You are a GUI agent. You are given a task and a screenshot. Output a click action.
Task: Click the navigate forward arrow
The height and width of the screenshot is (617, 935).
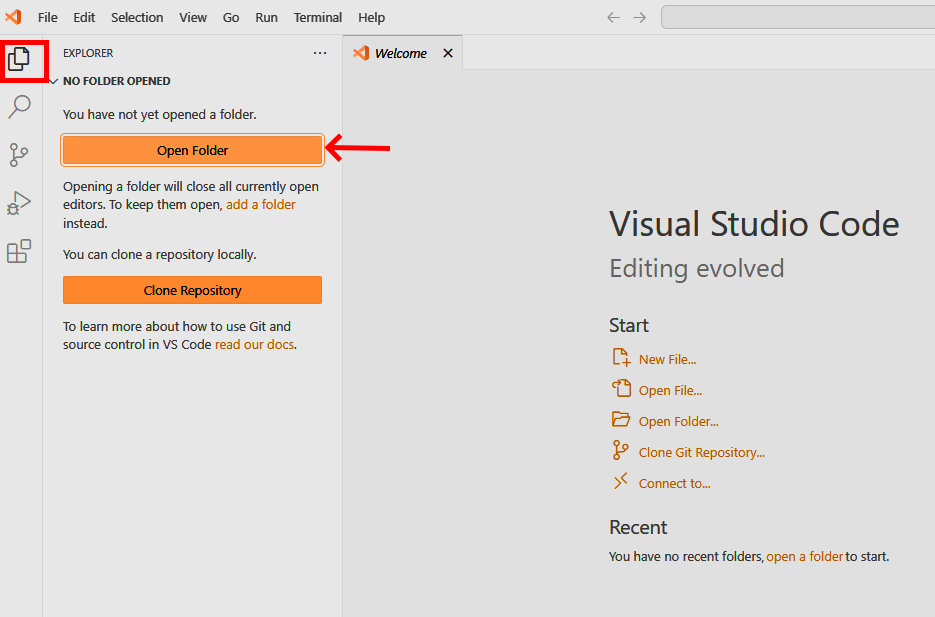[640, 17]
